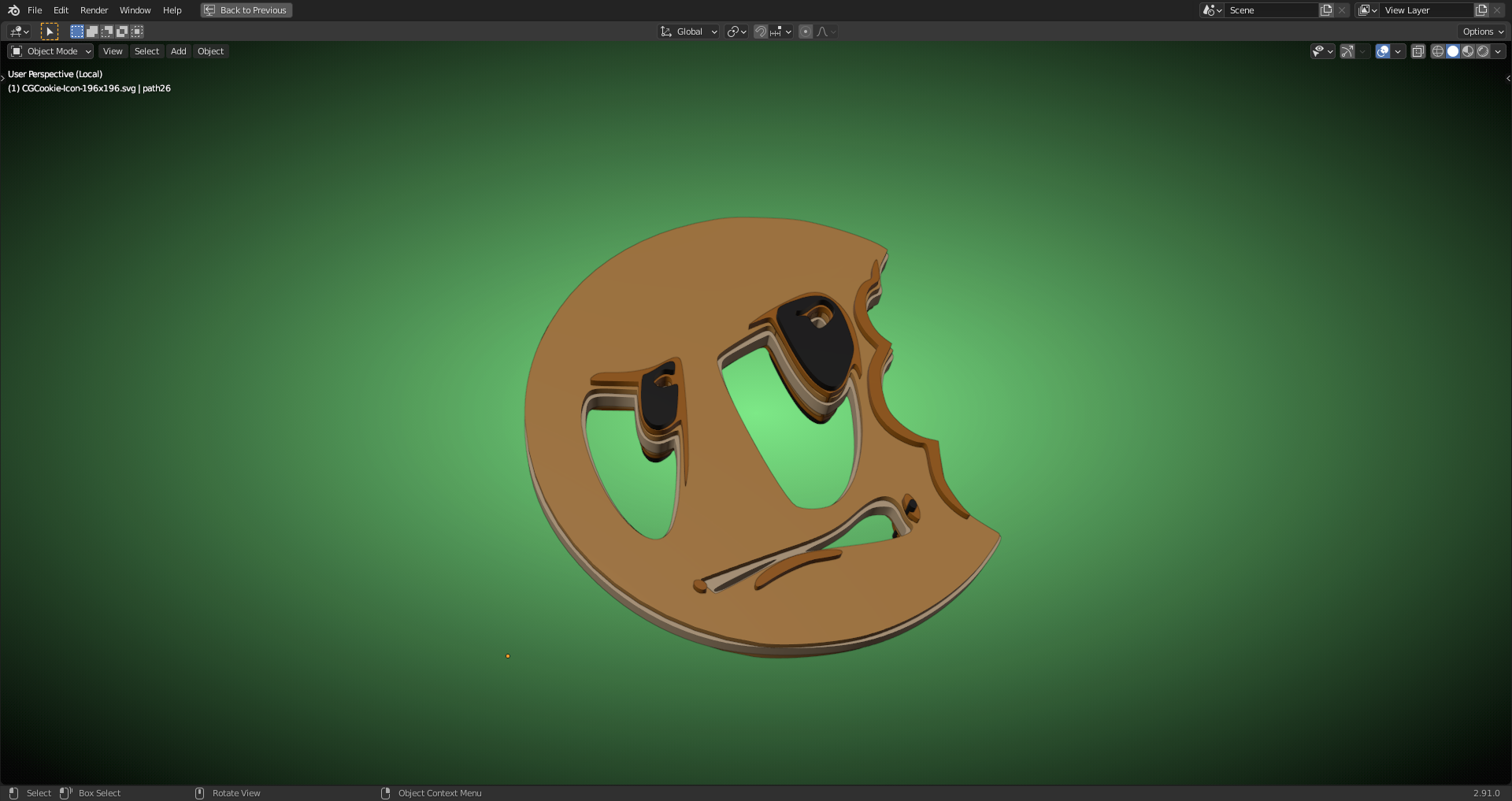
Task: Toggle snapping magnet
Action: (761, 32)
